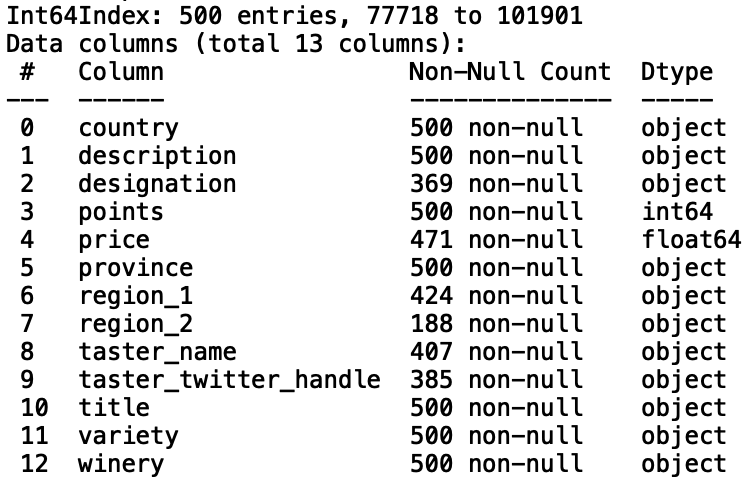Viewport: 745px width, 478px height.
Task: Click the '188 non-null' count for region_2
Action: click(496, 324)
